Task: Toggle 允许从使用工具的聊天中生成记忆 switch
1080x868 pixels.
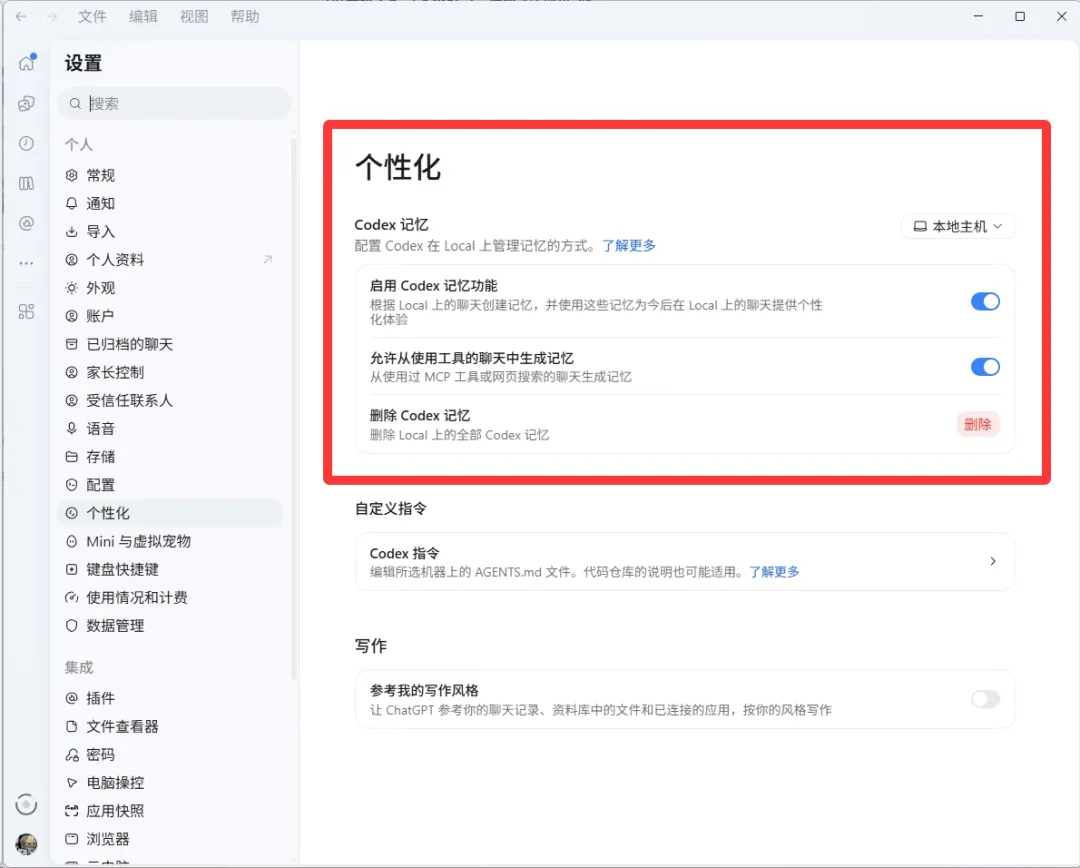Action: pyautogui.click(x=985, y=367)
